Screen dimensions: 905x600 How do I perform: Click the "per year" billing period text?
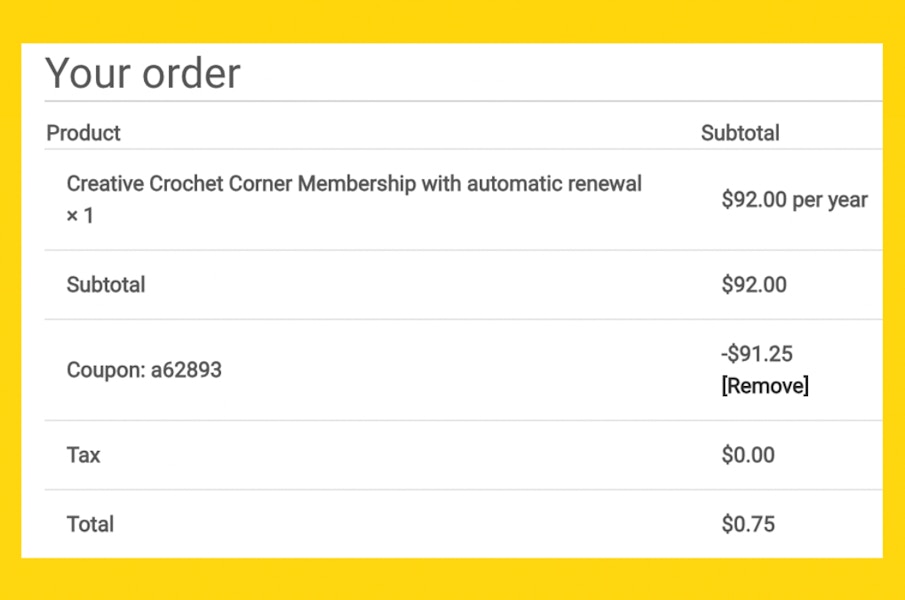pos(830,201)
